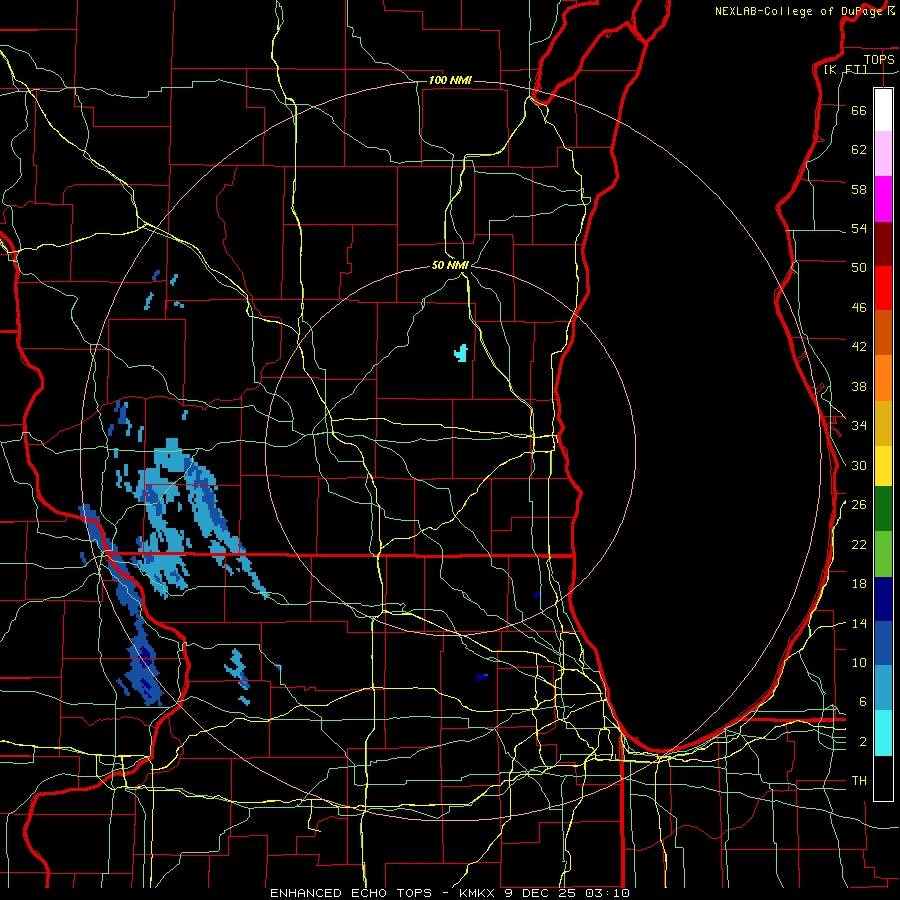This screenshot has width=900, height=900.
Task: Select the dark red legend swatch
Action: click(x=883, y=245)
